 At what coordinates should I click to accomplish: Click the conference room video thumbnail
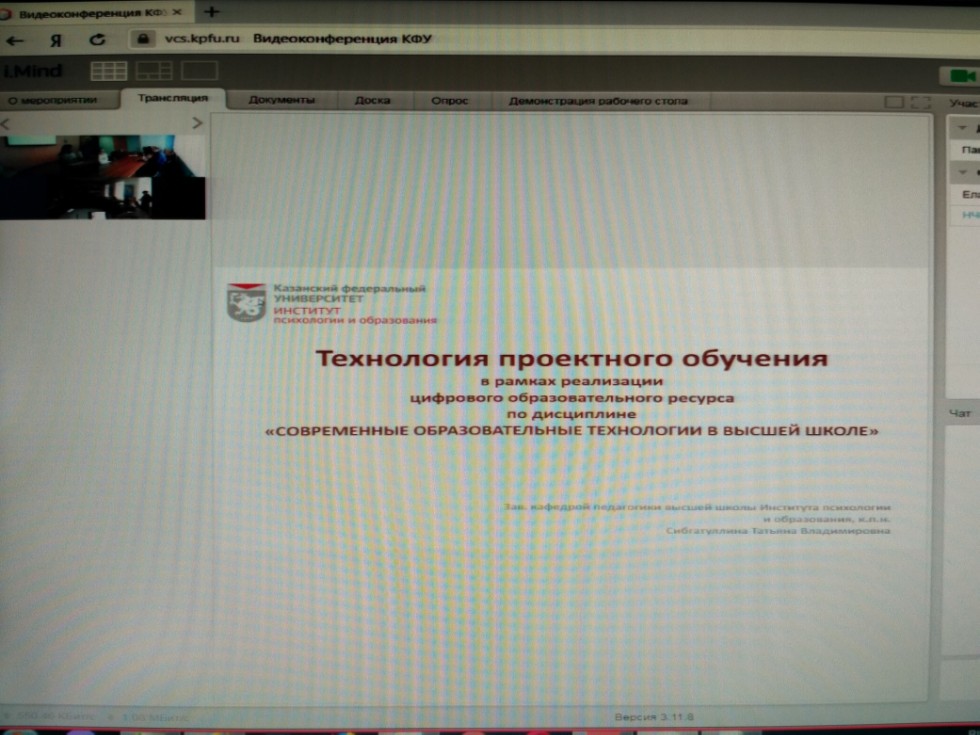[x=102, y=177]
